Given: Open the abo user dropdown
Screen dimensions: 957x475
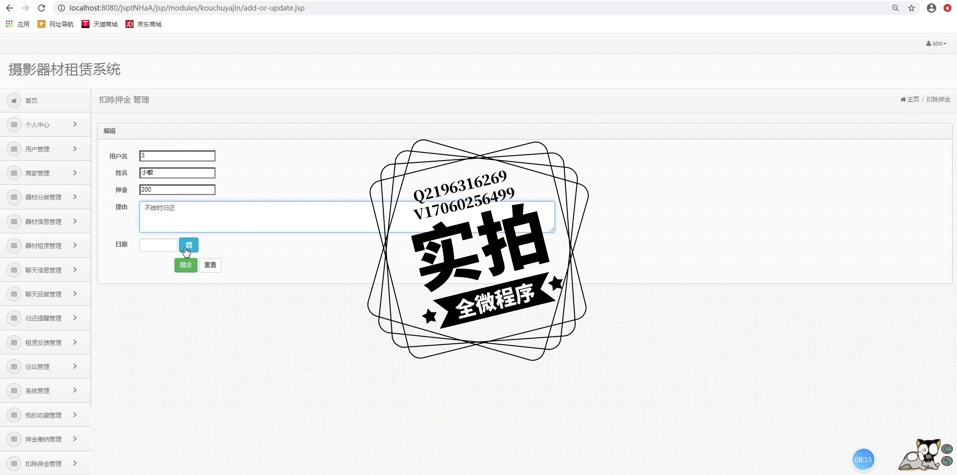Looking at the screenshot, I should click(936, 44).
